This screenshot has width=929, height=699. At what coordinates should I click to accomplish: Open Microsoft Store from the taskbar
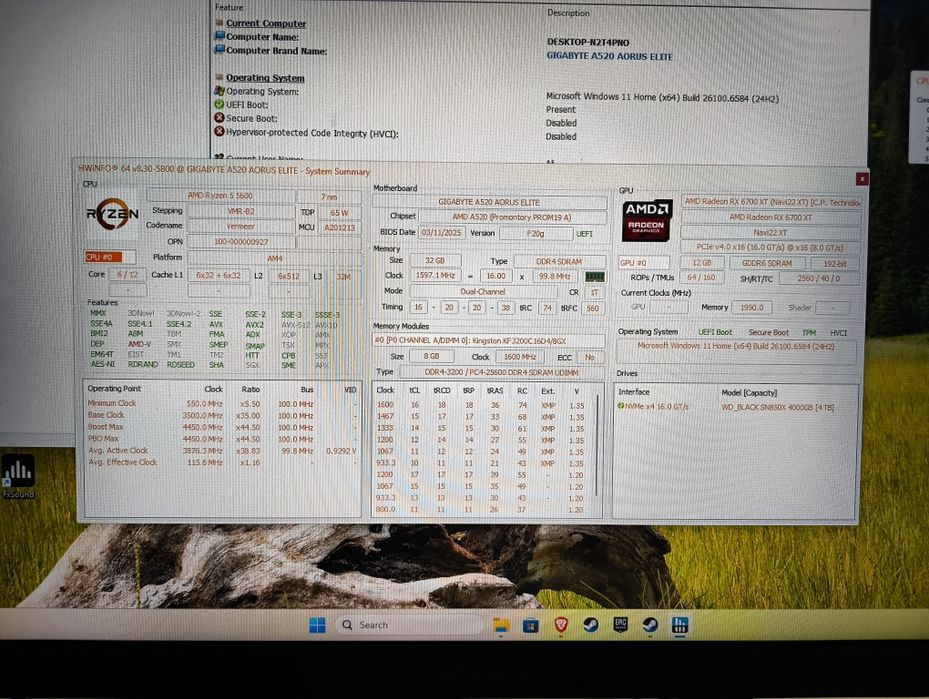[531, 625]
